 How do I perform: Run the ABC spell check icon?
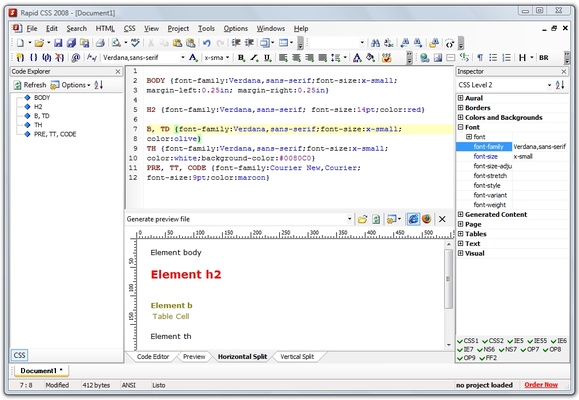(x=135, y=43)
